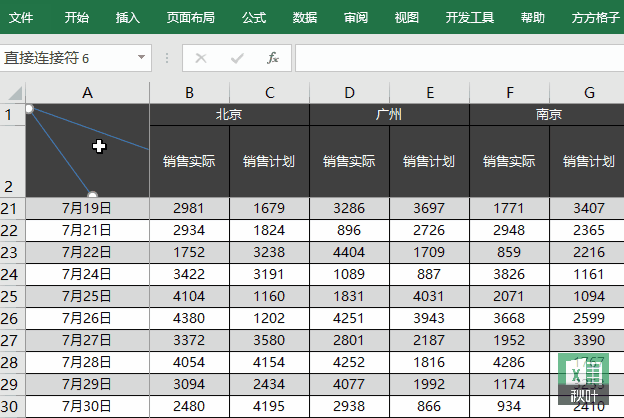
Task: Click the confirm checkmark formula icon
Action: [x=237, y=59]
